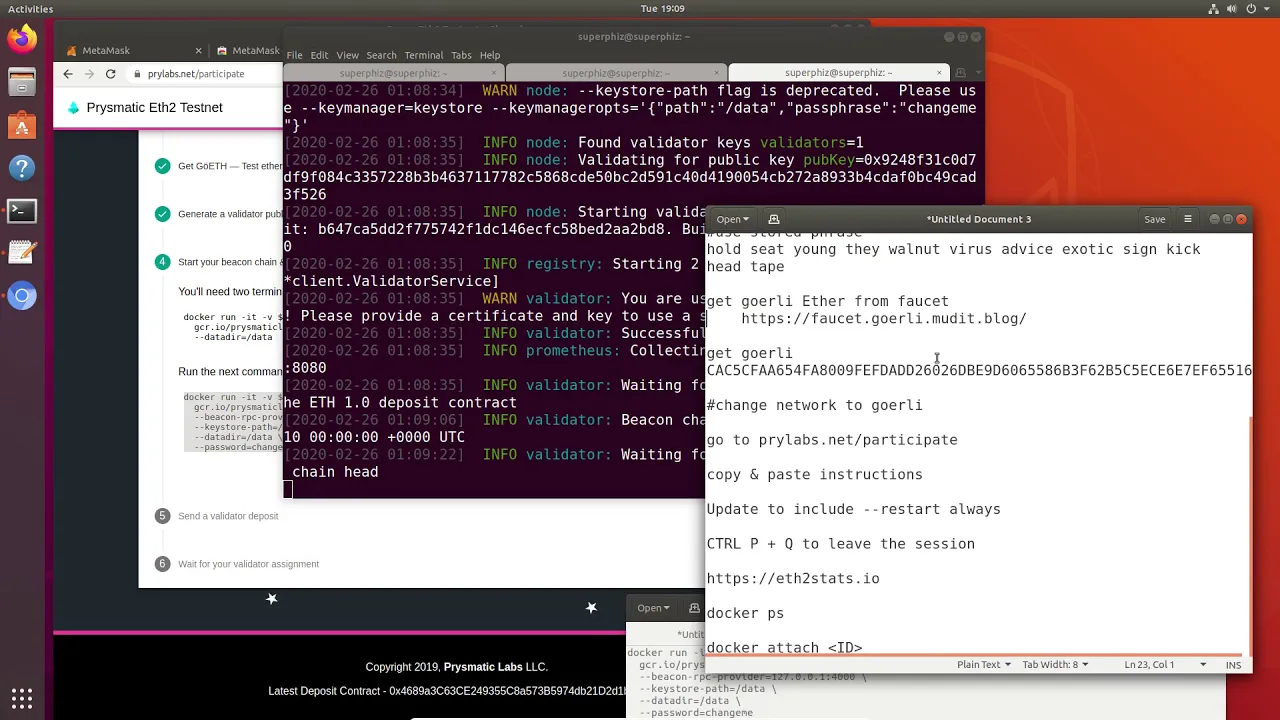Open dropdown in the background editor window
Viewport: 1280px width, 720px height.
[651, 608]
